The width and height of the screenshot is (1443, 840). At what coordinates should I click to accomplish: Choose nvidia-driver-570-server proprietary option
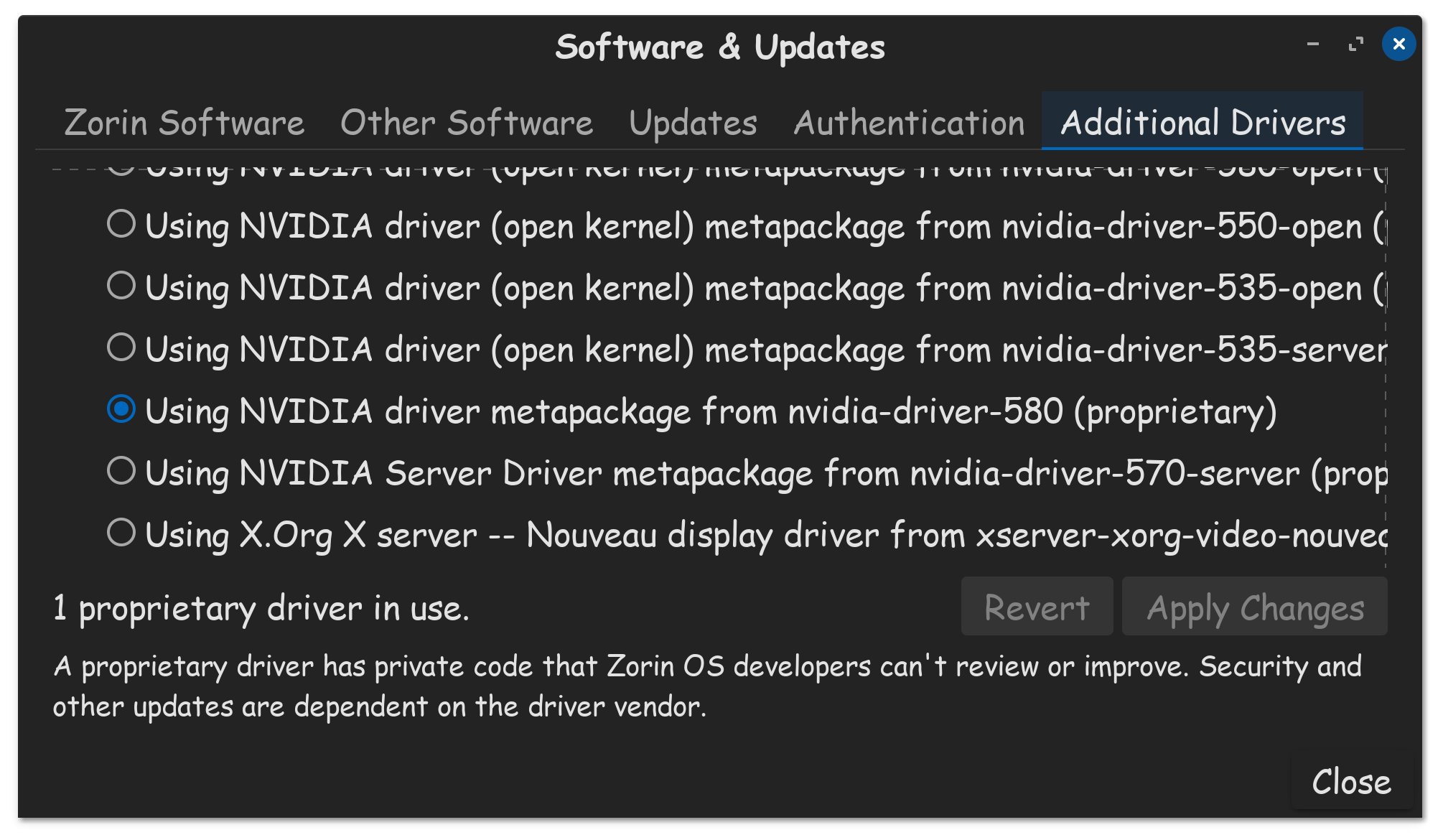tap(121, 472)
